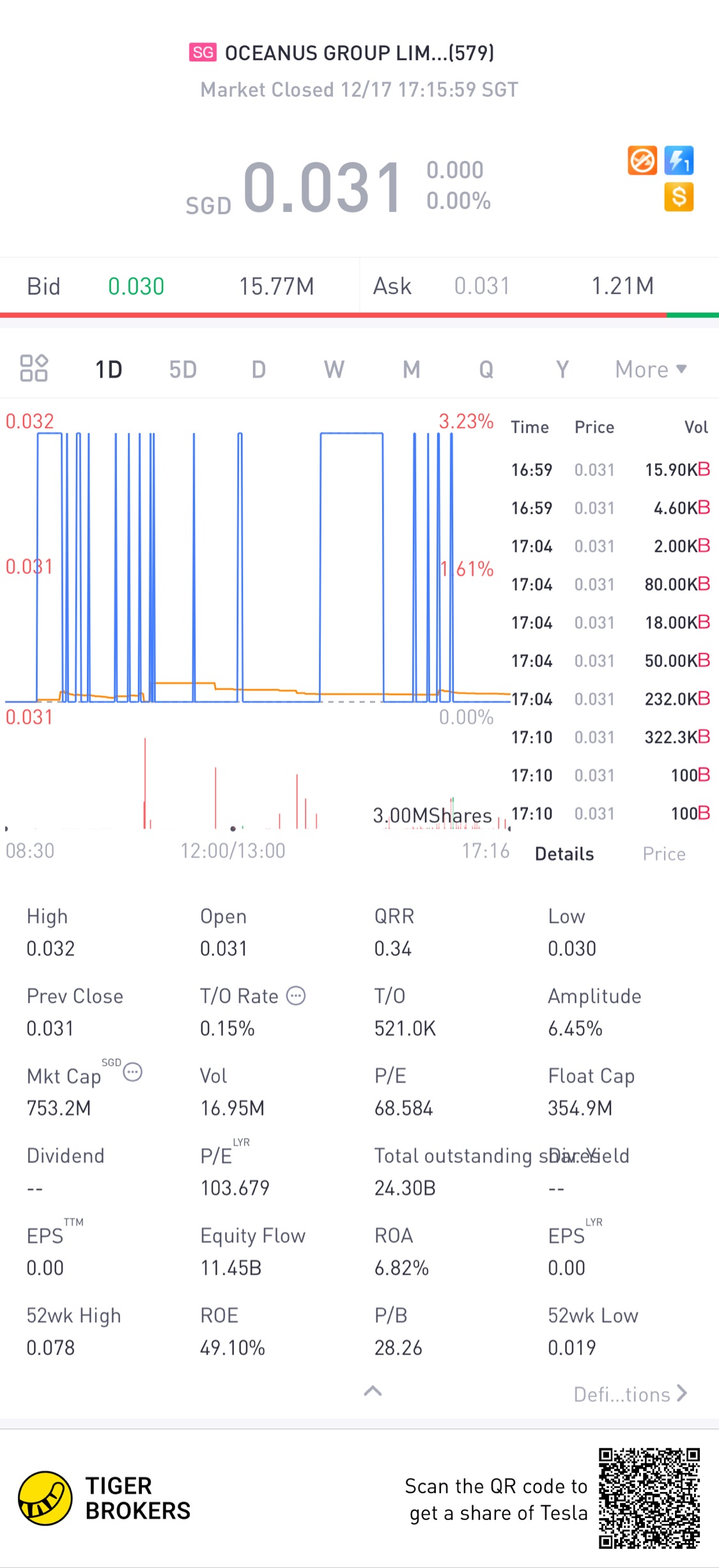719x1568 pixels.
Task: Tap the blue lightning bolt icon
Action: [x=679, y=160]
